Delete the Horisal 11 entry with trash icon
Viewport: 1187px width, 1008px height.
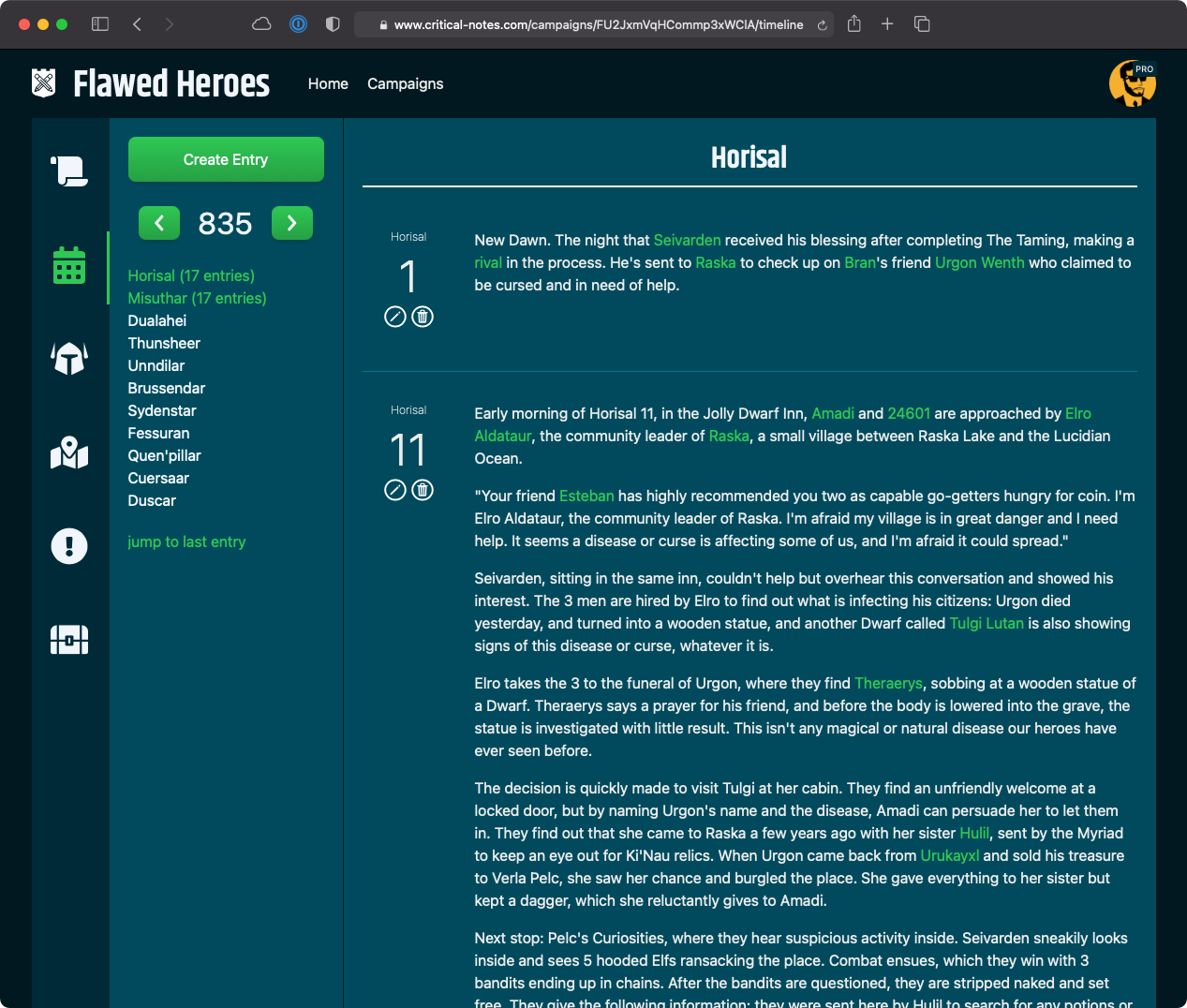point(423,490)
